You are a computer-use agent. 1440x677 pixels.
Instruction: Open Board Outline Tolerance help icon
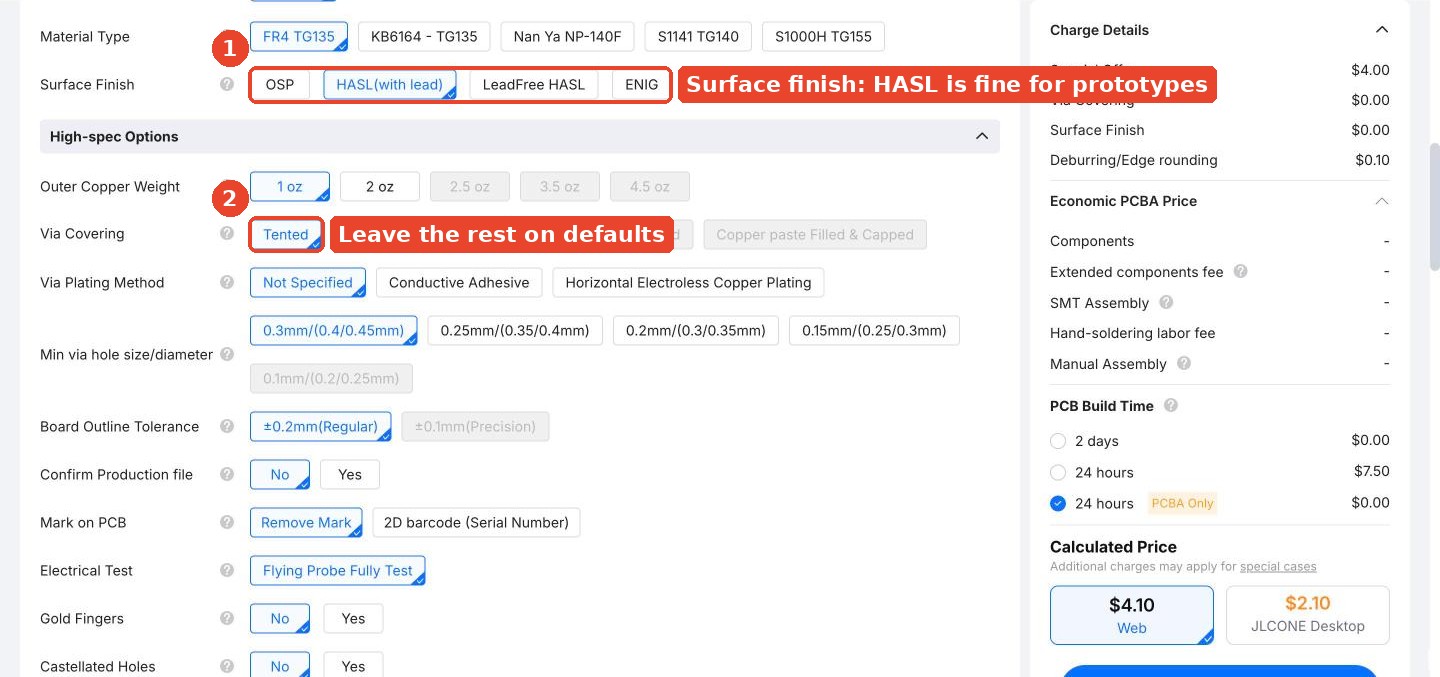227,426
